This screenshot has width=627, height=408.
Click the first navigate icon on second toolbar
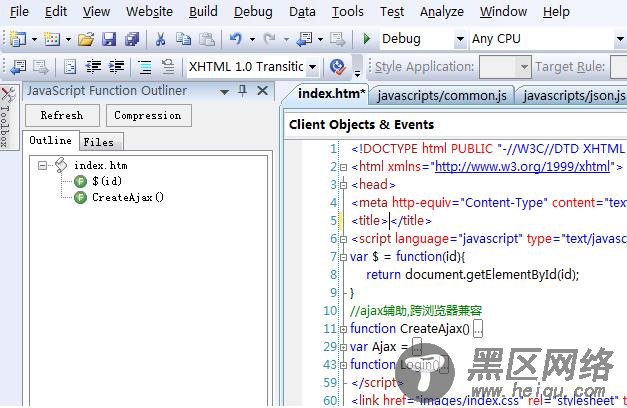click(x=18, y=67)
